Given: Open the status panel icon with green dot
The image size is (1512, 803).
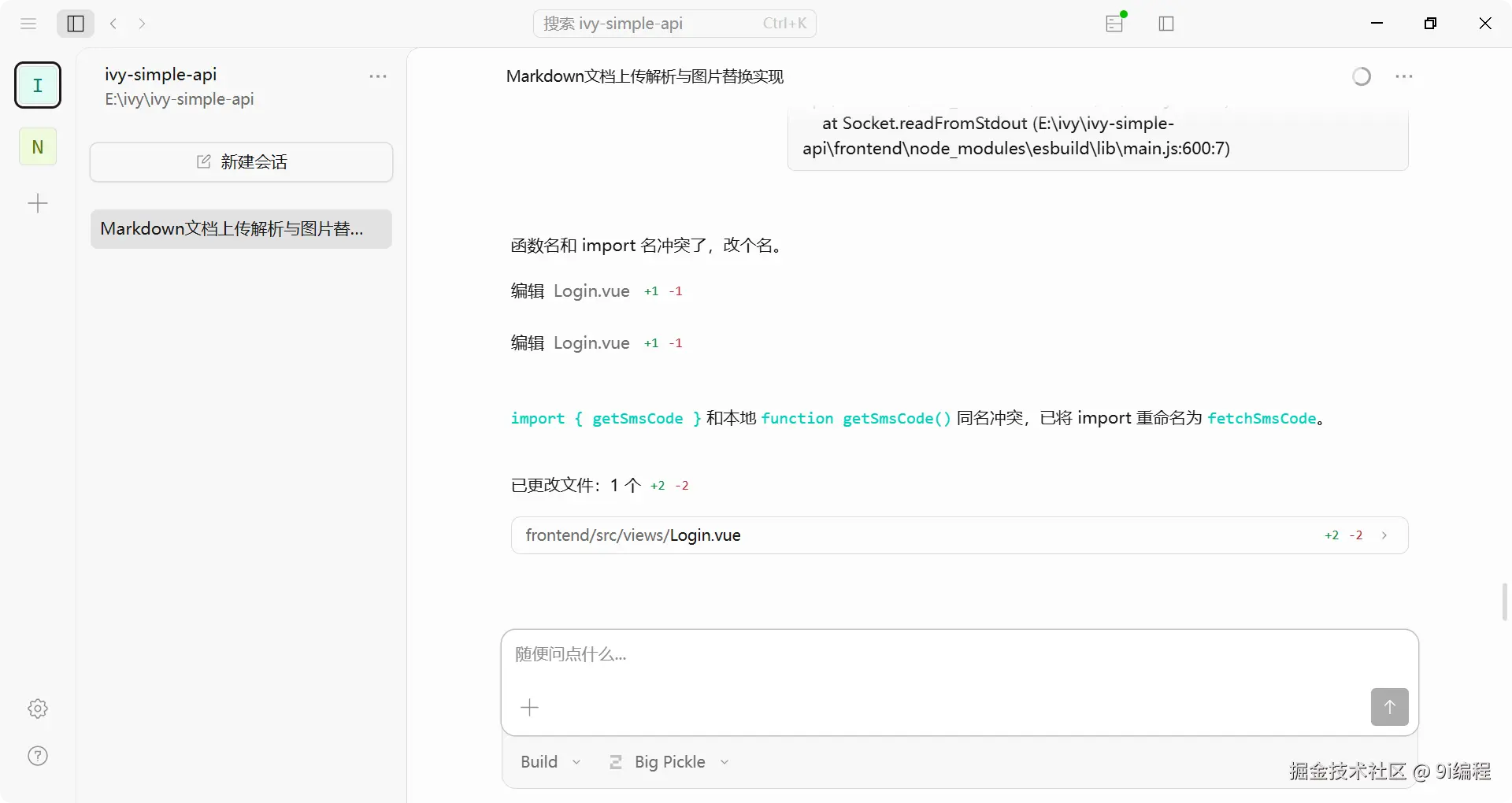Looking at the screenshot, I should [1115, 23].
